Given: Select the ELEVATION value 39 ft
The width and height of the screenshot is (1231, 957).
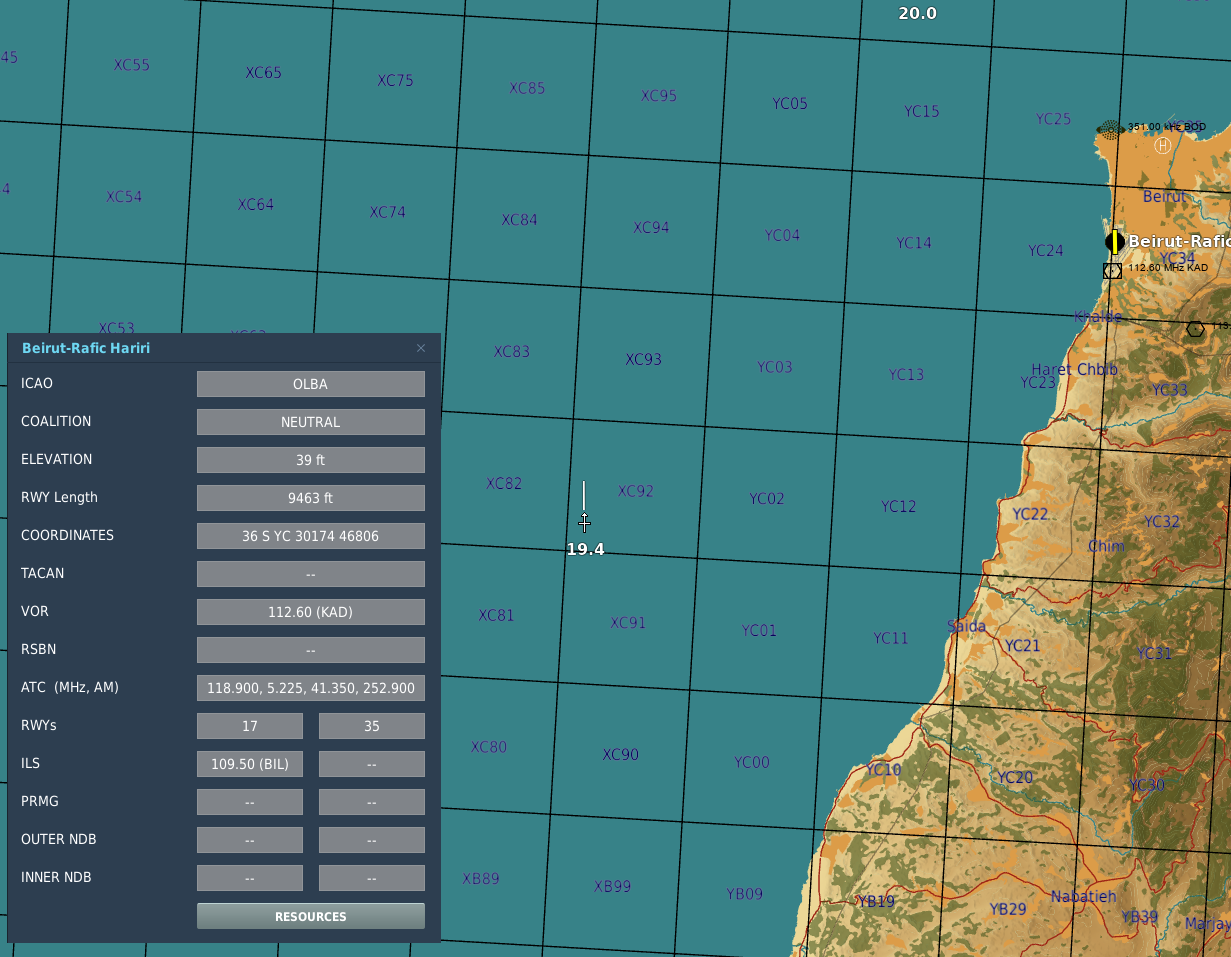Looking at the screenshot, I should 311,460.
